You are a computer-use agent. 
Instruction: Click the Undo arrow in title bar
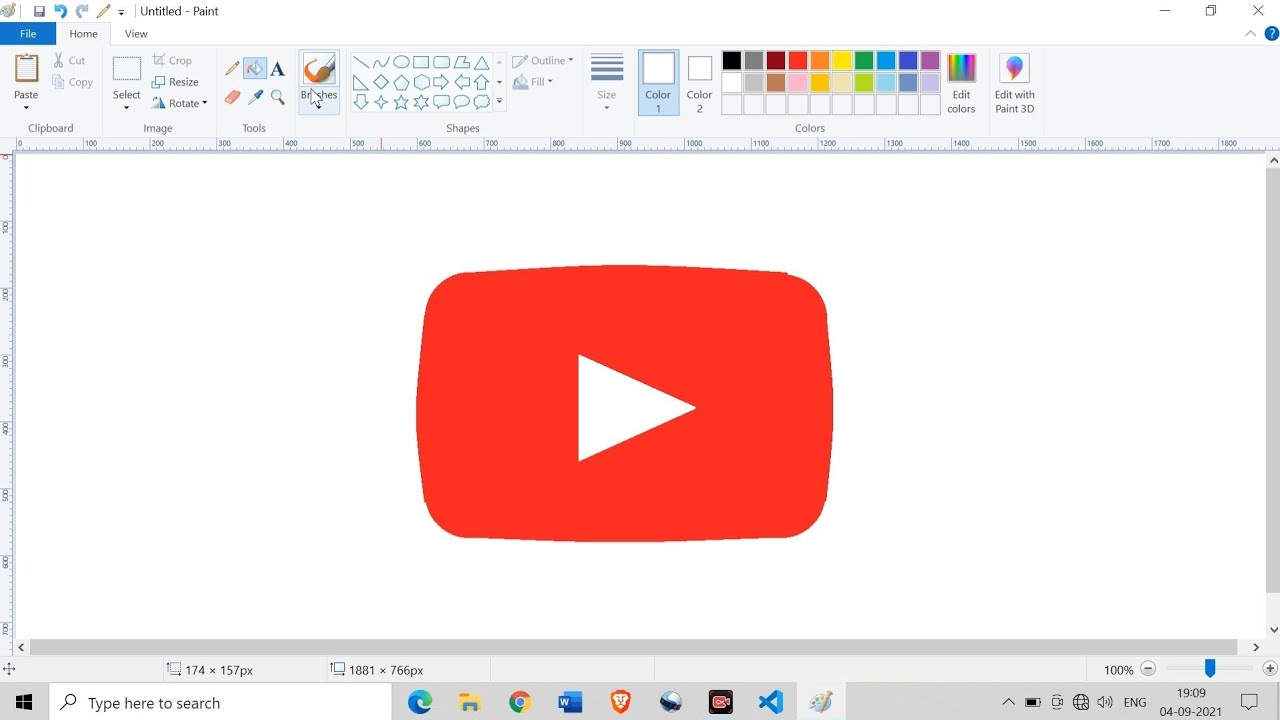click(60, 11)
